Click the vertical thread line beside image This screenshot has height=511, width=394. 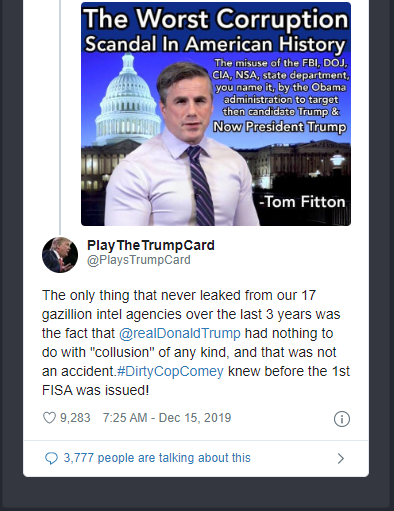(60, 117)
